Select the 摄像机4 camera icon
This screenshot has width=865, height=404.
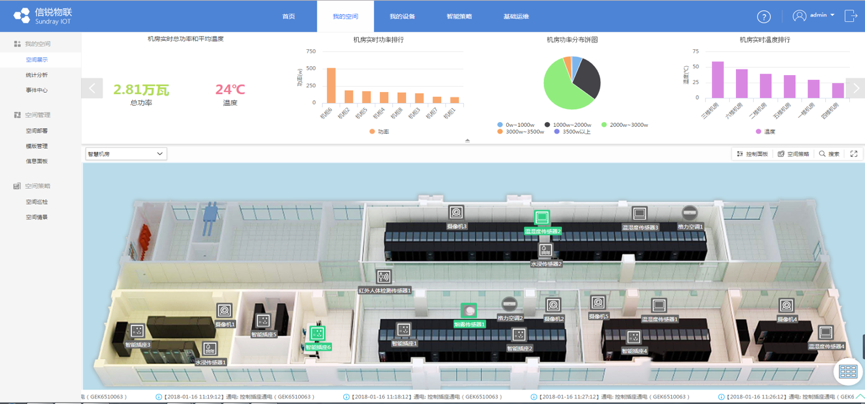(x=786, y=306)
